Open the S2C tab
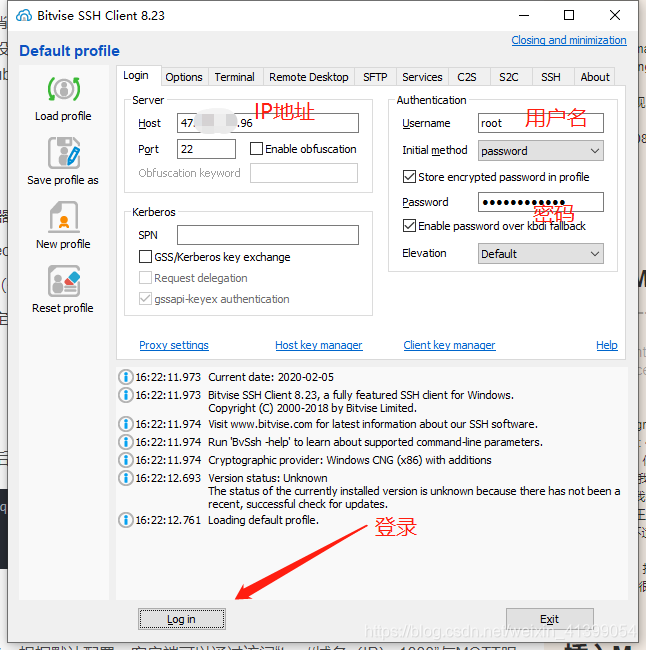The width and height of the screenshot is (646, 650). (x=509, y=77)
